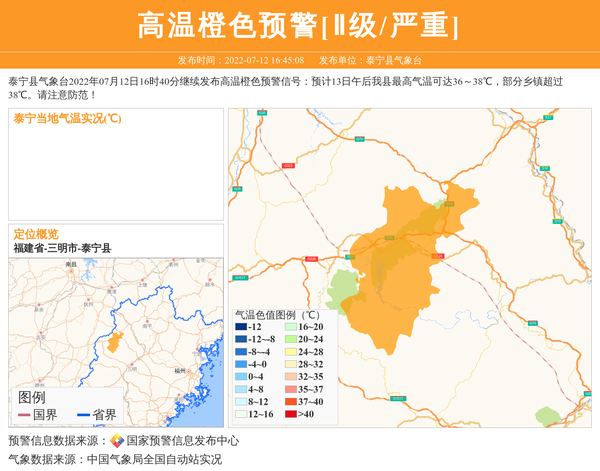Open the 泰宁当地气温实况 panel header
Screen dimensions: 600x471
pyautogui.click(x=67, y=119)
